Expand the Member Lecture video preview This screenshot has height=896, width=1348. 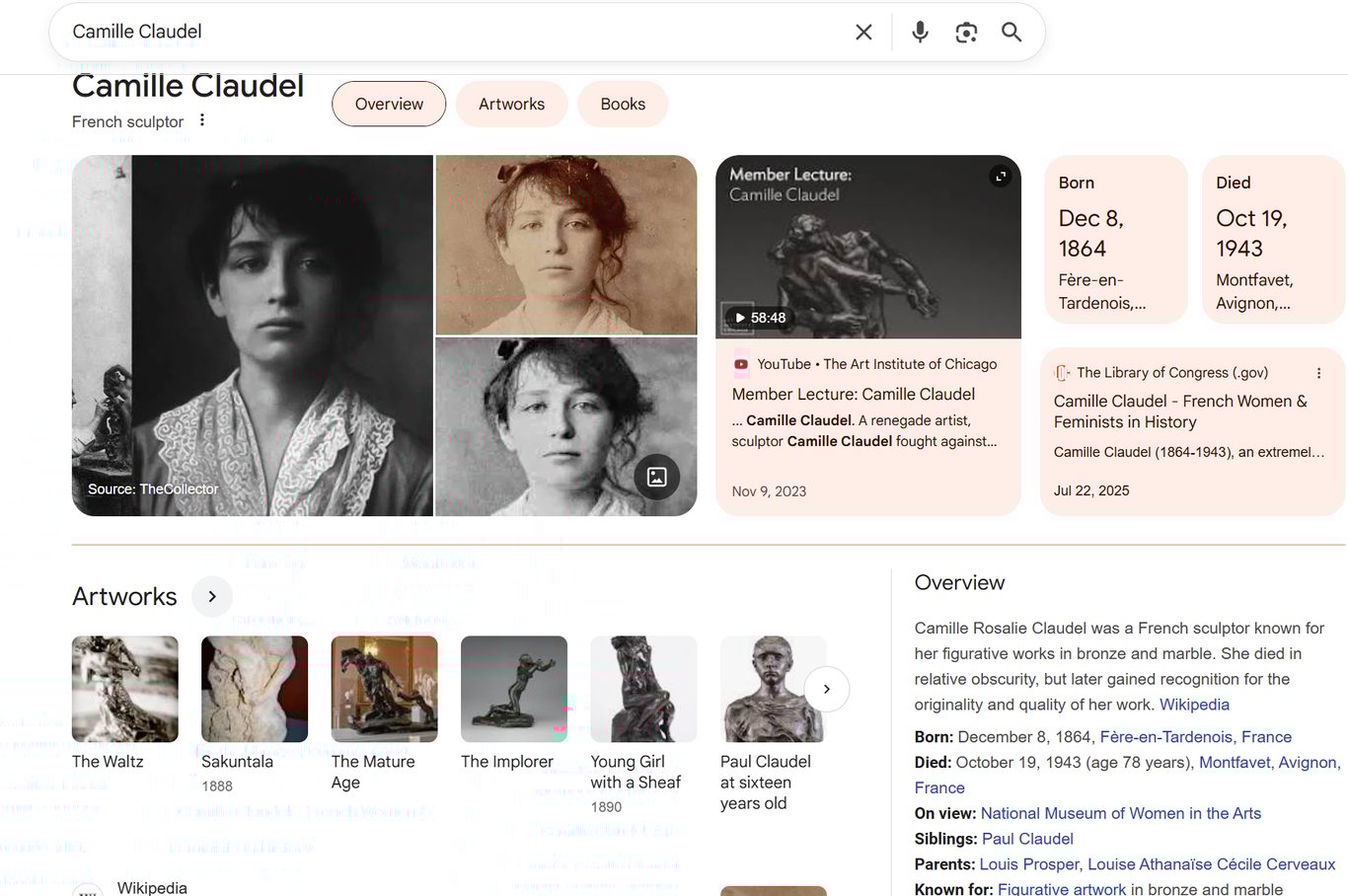click(x=1001, y=177)
